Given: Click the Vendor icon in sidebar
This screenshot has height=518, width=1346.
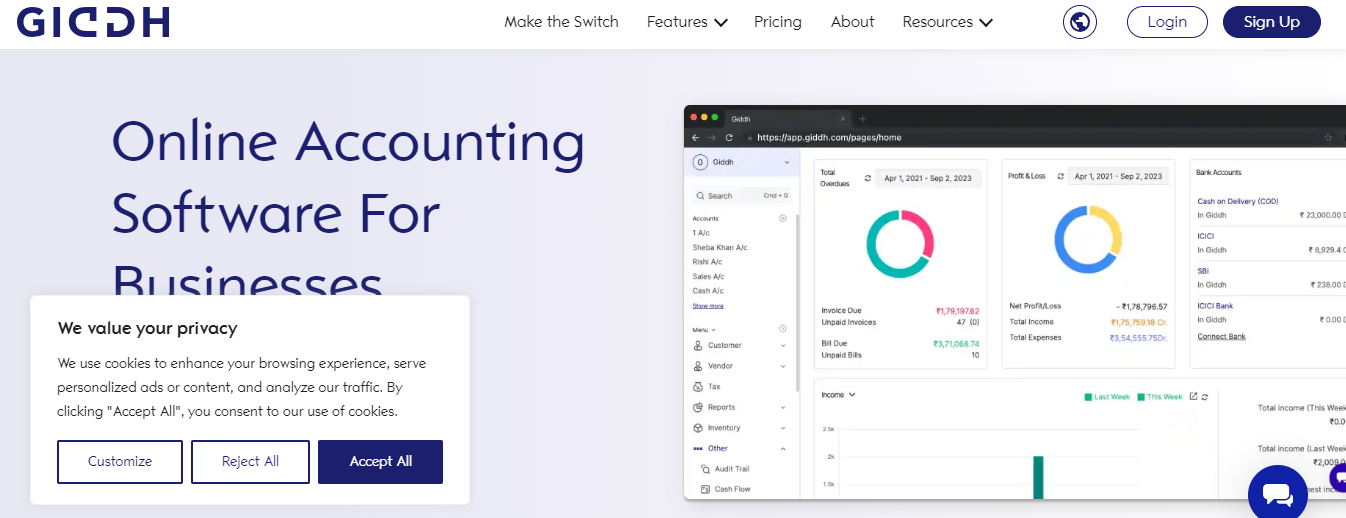Looking at the screenshot, I should pos(698,366).
